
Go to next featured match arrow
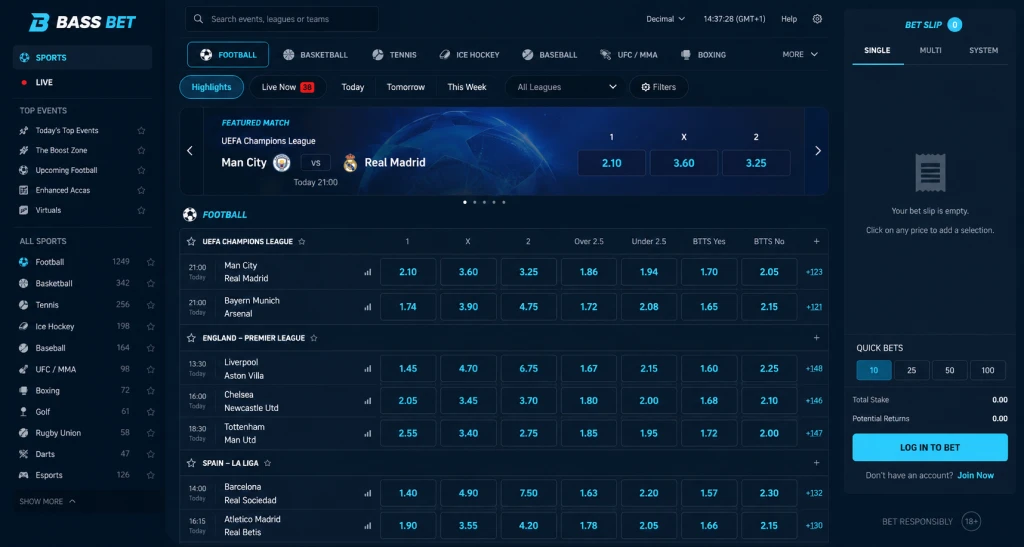tap(818, 151)
